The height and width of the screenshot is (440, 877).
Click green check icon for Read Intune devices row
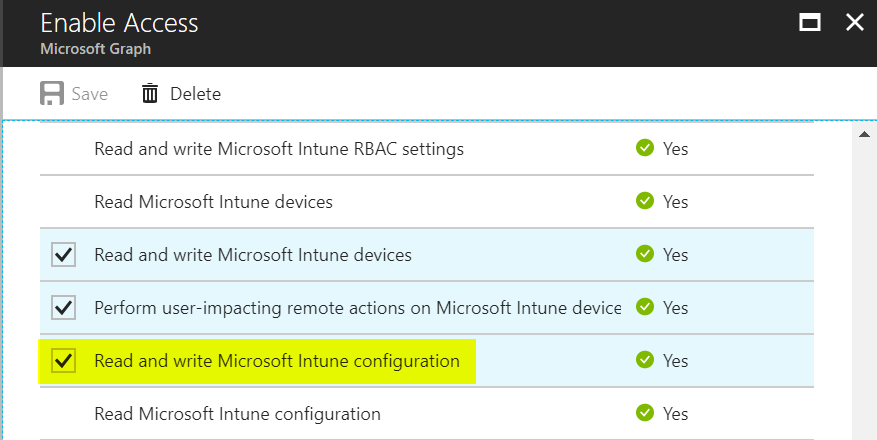pos(645,202)
